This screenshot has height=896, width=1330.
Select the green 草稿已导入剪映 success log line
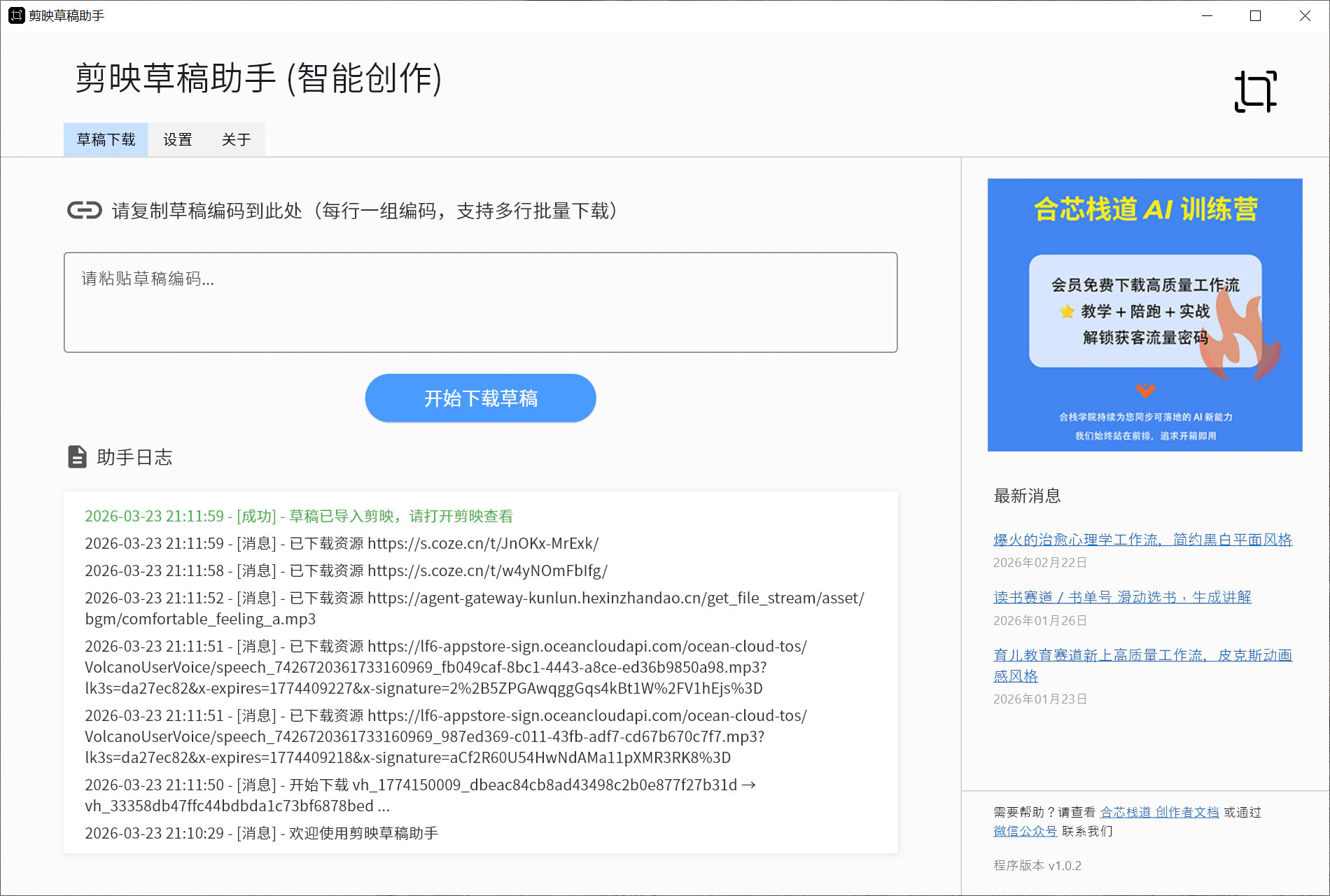pos(299,516)
